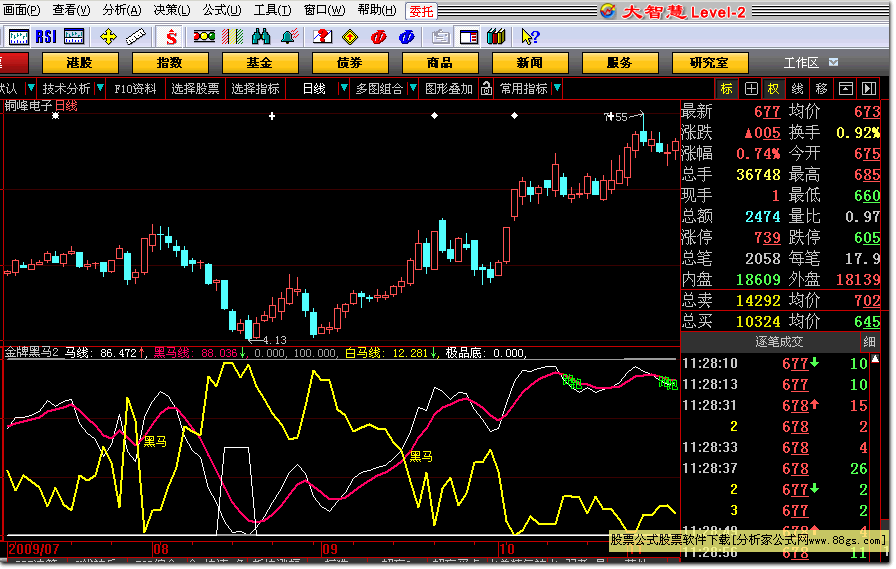The width and height of the screenshot is (896, 569).
Task: Toggle the 移 move button
Action: 821,89
